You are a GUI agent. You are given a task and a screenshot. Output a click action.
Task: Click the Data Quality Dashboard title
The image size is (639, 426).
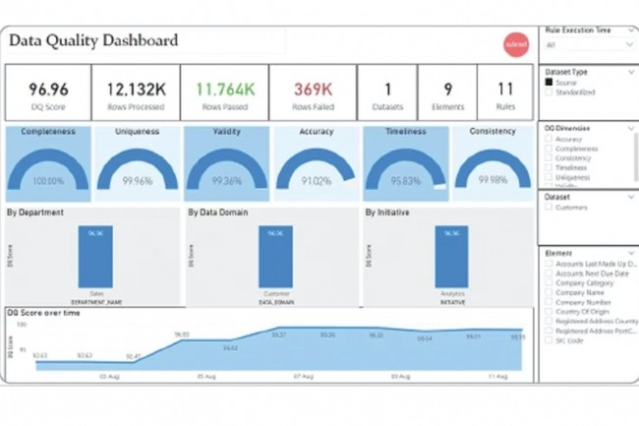point(94,41)
